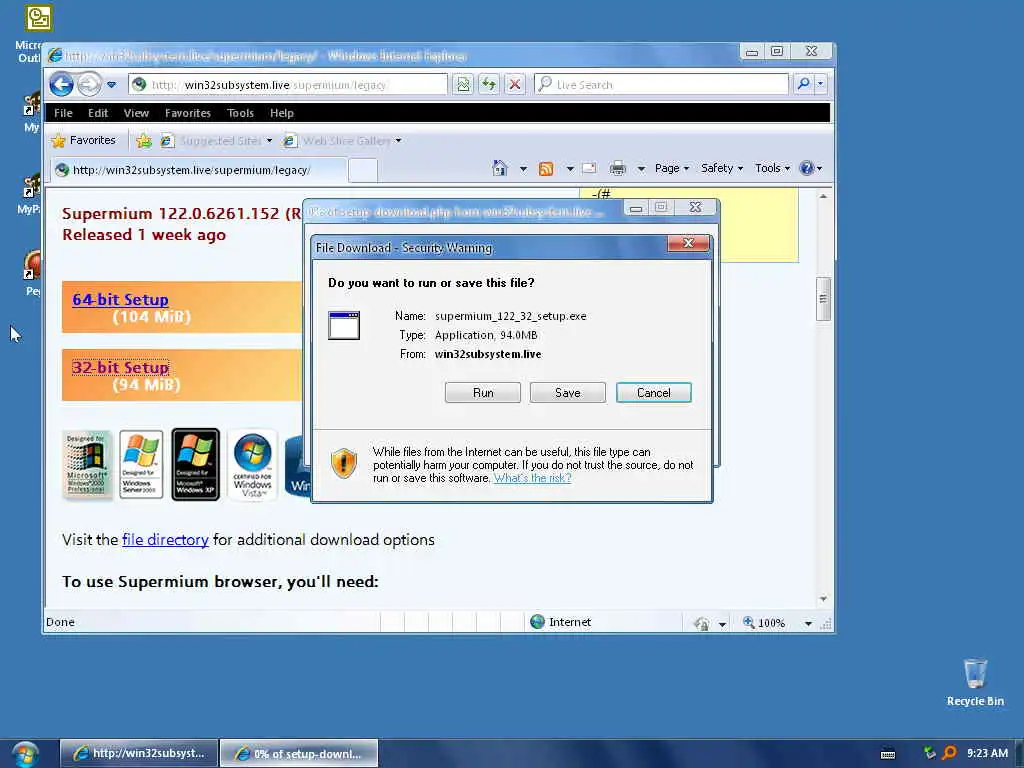Click the 64-bit Setup link
Viewport: 1024px width, 768px height.
point(120,300)
